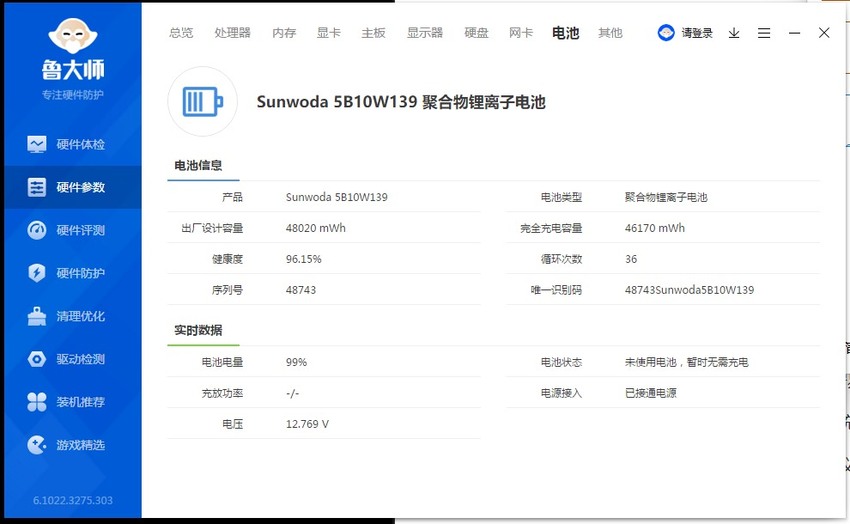The height and width of the screenshot is (524, 850).
Task: Switch to the 其他 tab
Action: coord(610,33)
